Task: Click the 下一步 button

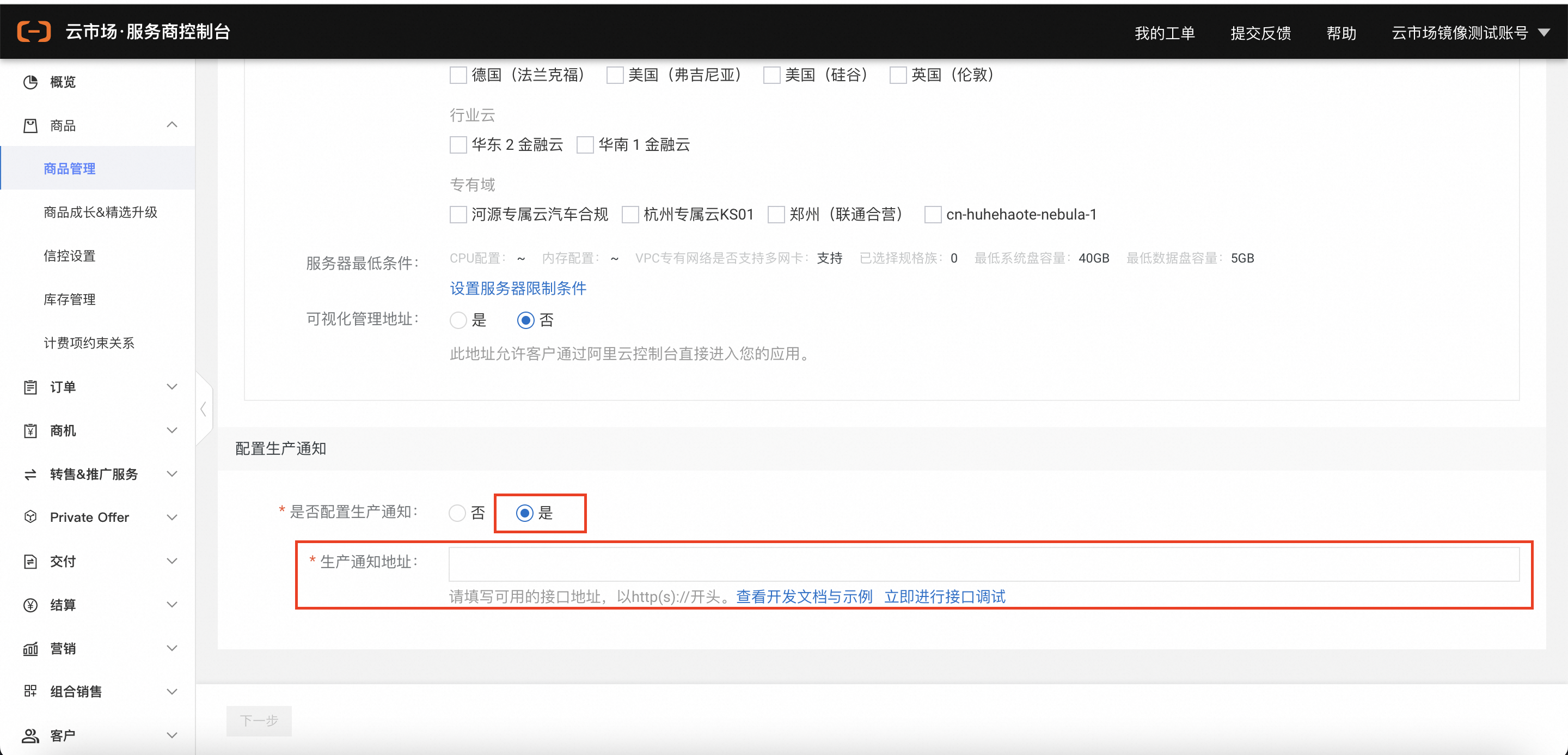Action: [259, 721]
